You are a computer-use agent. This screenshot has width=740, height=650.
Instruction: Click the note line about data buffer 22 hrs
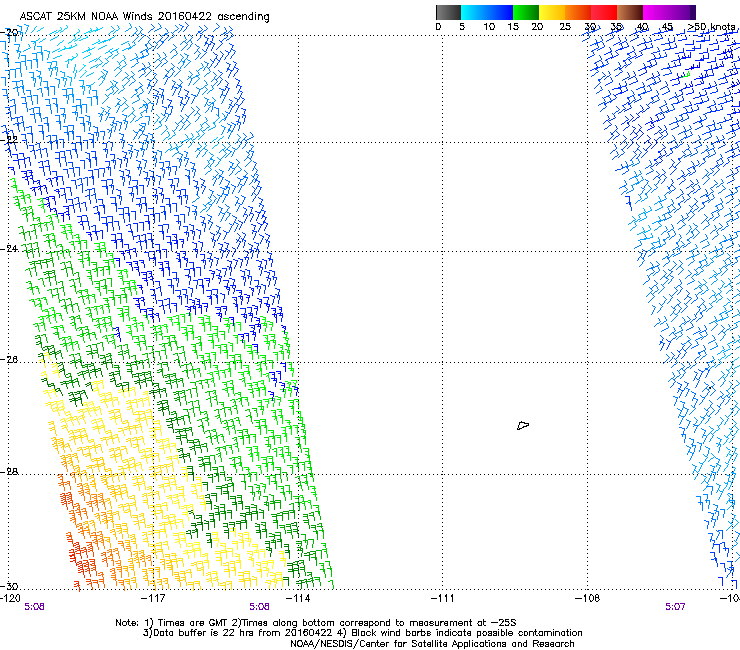362,633
